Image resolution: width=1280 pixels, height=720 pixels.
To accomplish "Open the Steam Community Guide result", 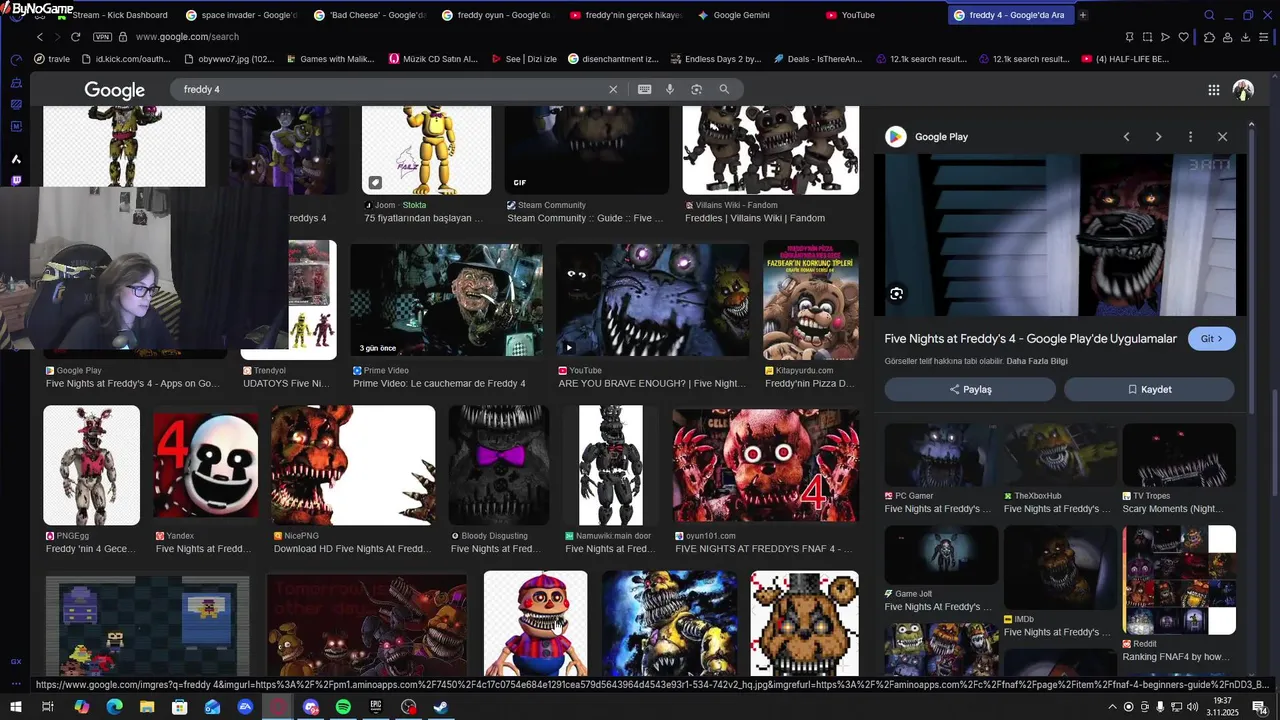I will pos(586,150).
